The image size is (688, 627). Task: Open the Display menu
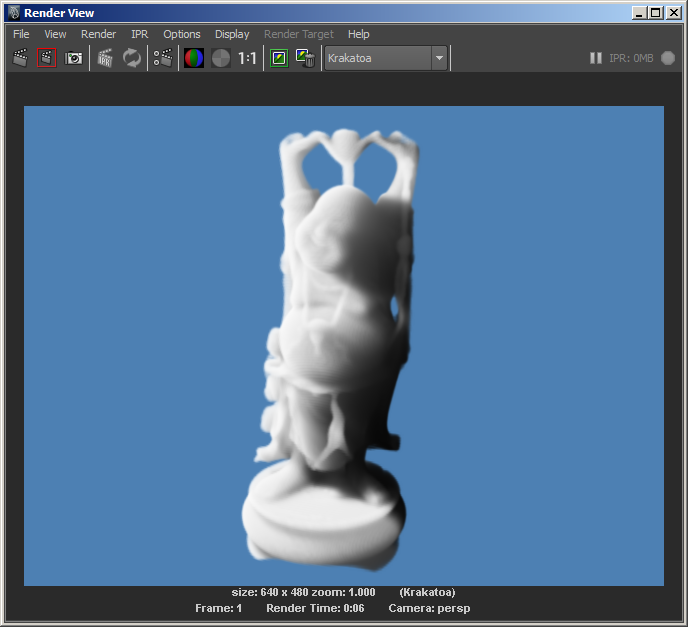[232, 34]
